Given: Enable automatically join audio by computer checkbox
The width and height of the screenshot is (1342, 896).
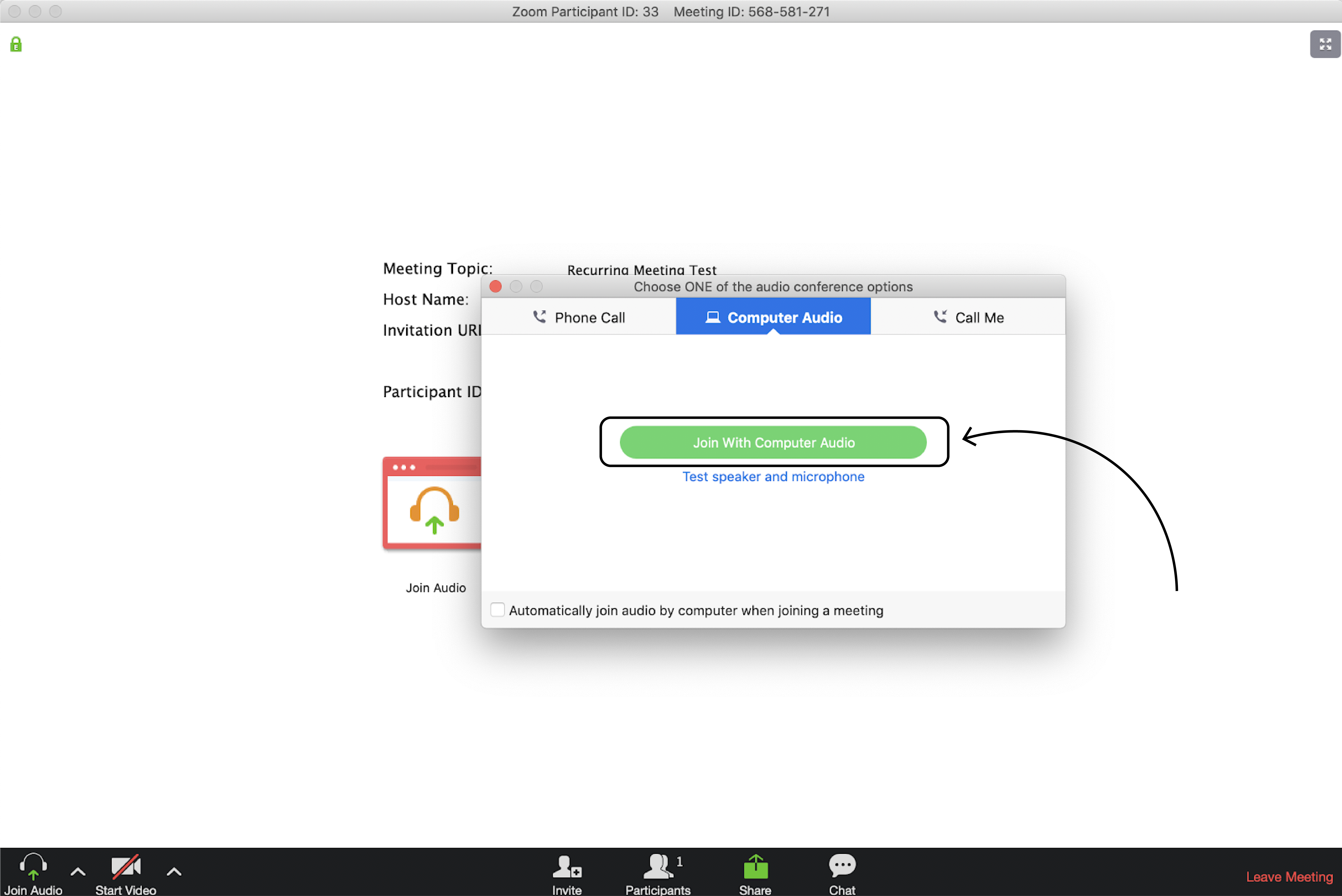Looking at the screenshot, I should [498, 610].
